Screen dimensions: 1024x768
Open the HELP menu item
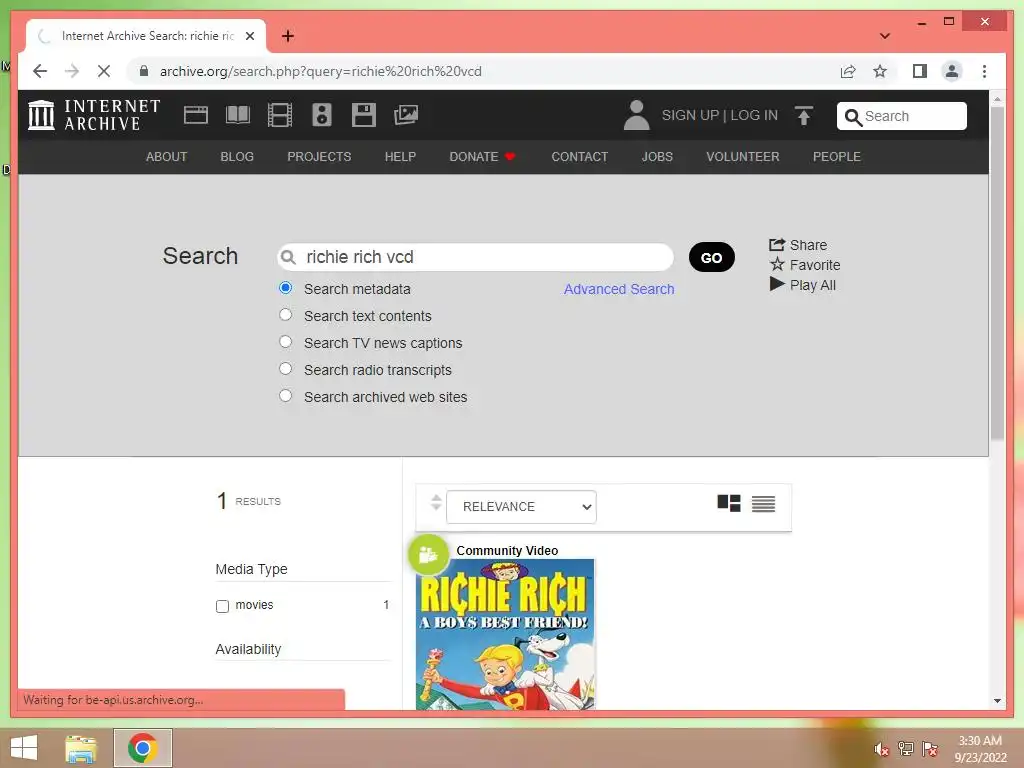400,157
